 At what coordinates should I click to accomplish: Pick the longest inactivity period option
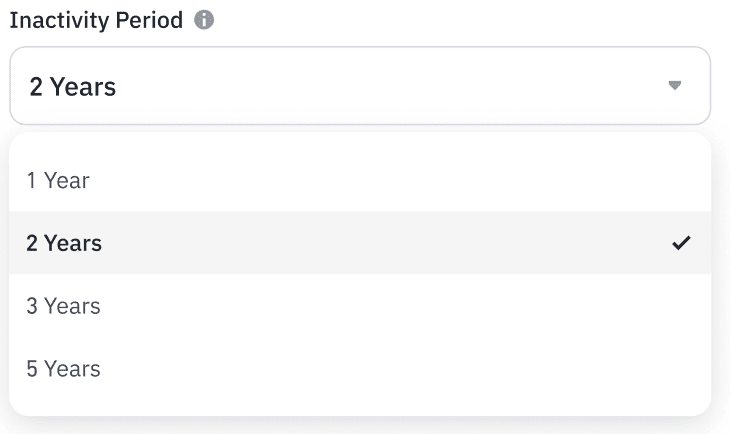360,368
